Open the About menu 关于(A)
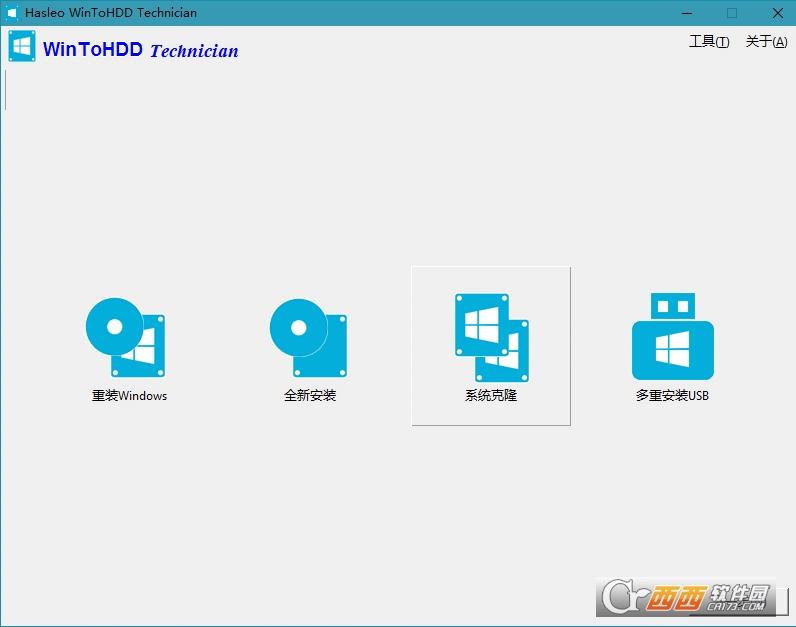The width and height of the screenshot is (796, 627). (766, 41)
